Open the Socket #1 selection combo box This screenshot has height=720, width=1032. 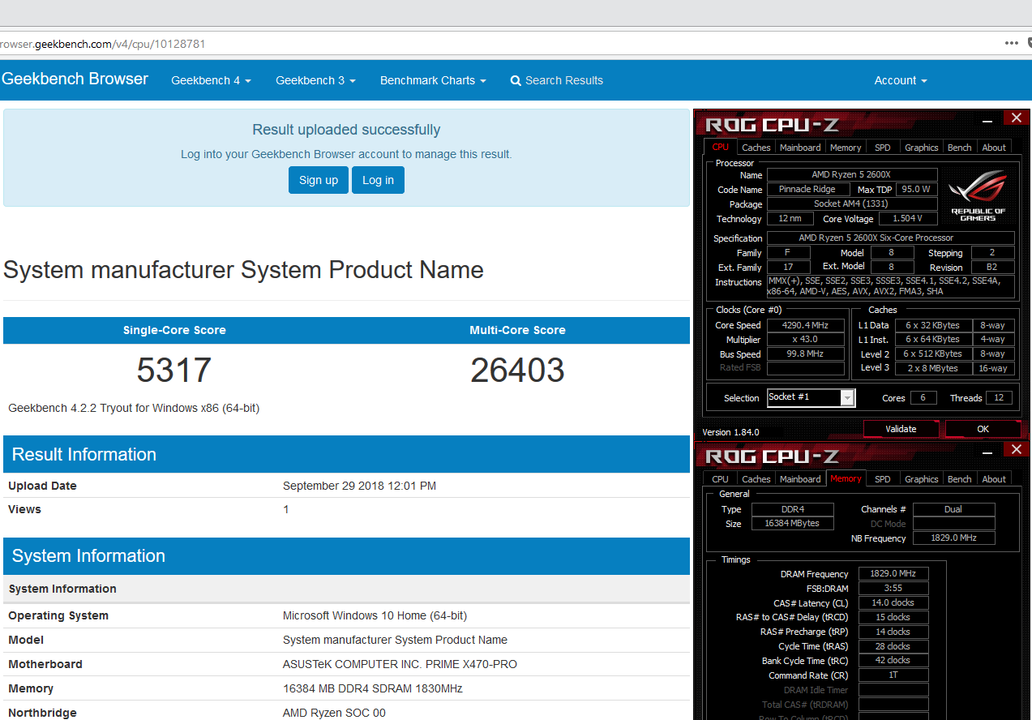click(811, 398)
